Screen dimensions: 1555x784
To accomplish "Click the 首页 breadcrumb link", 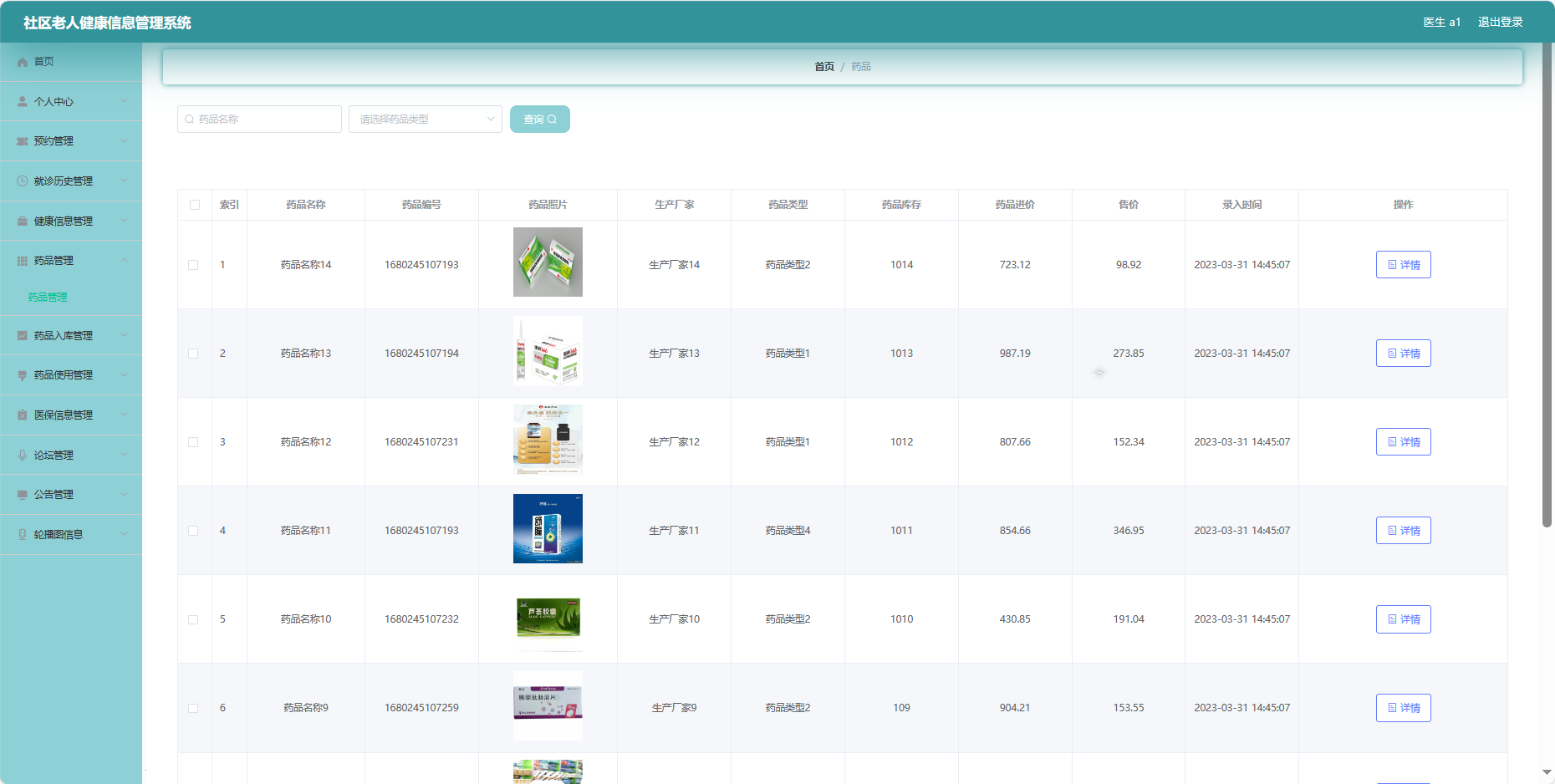I will pos(824,67).
